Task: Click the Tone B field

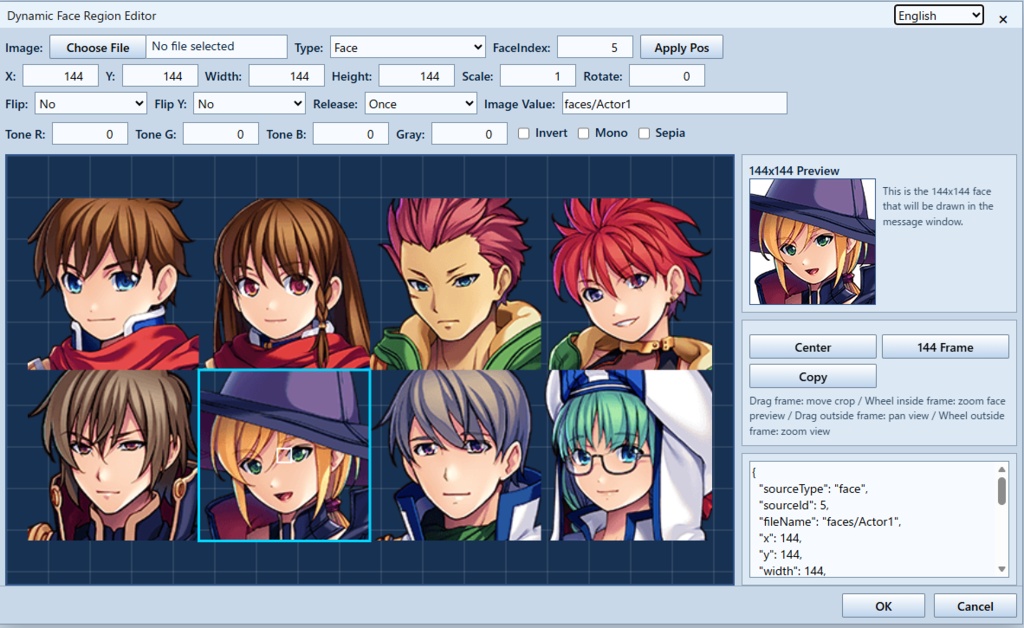Action: coord(351,134)
